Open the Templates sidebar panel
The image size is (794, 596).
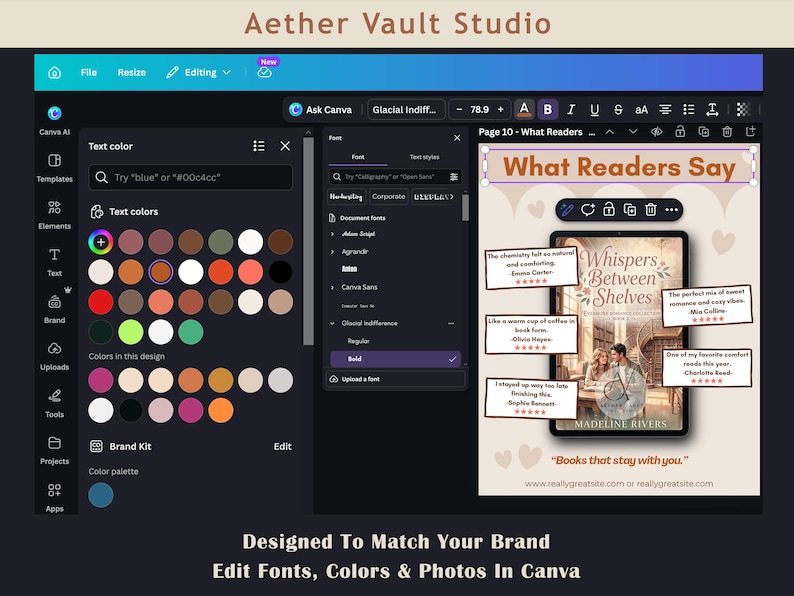[55, 168]
